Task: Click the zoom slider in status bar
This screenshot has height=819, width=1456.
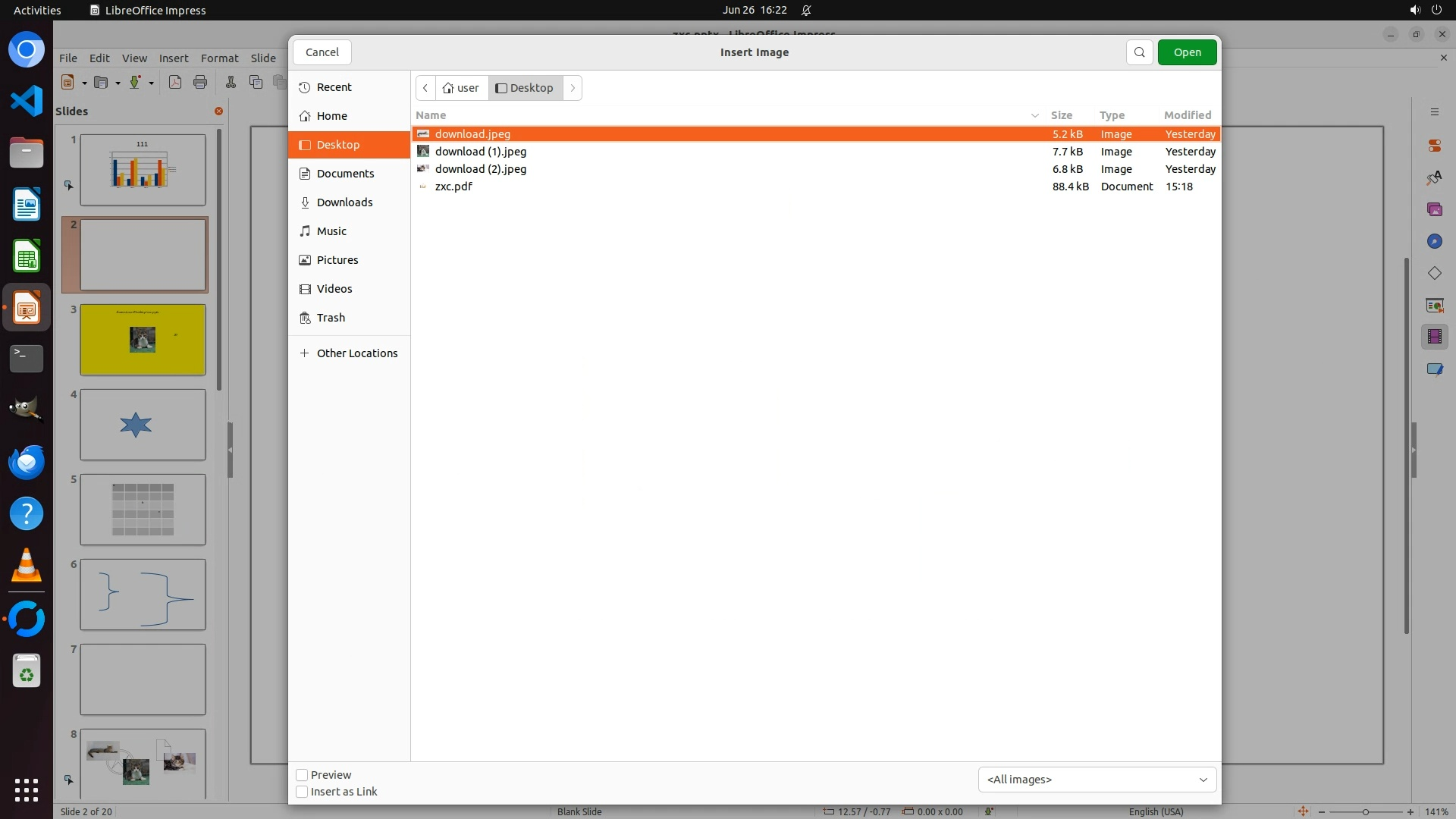Action: (1365, 811)
